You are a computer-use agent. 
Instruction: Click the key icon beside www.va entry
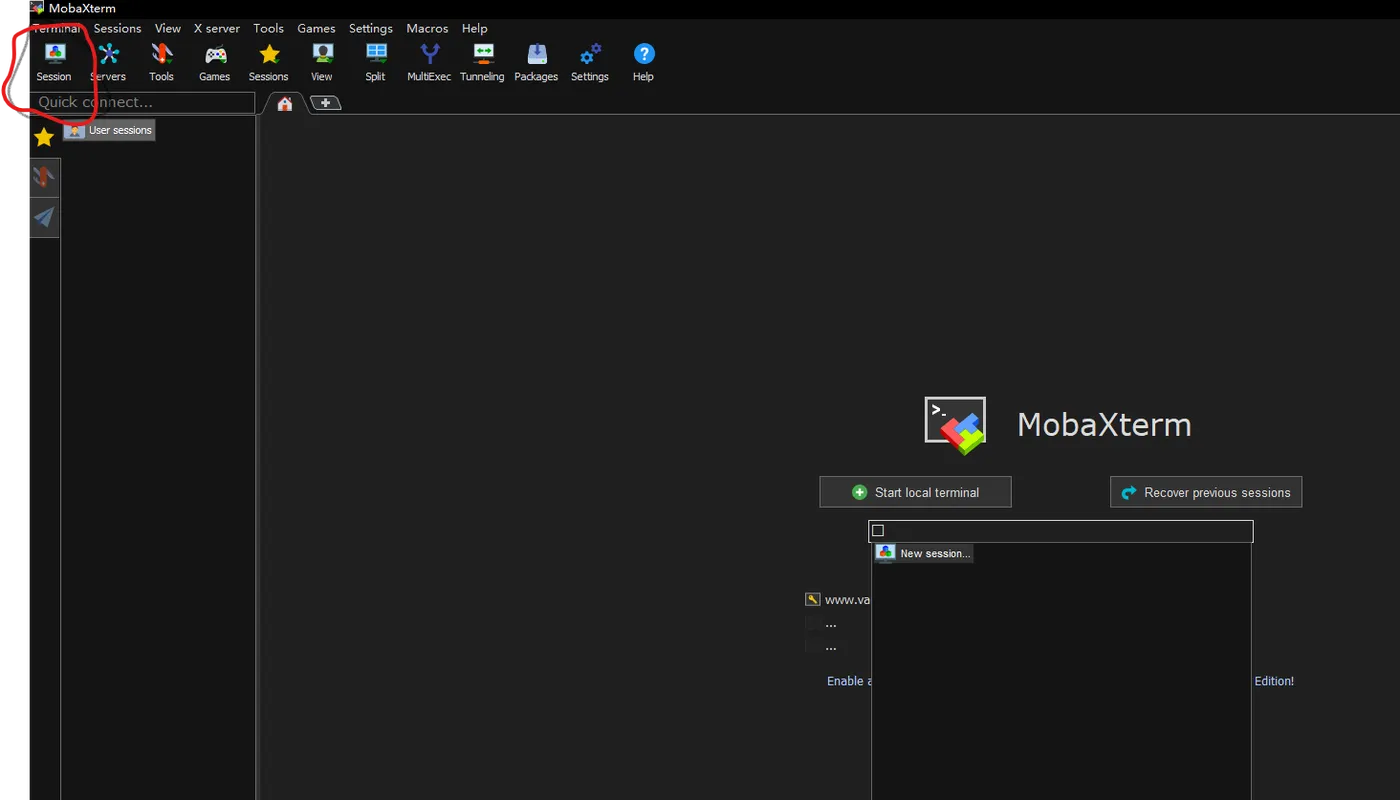813,600
